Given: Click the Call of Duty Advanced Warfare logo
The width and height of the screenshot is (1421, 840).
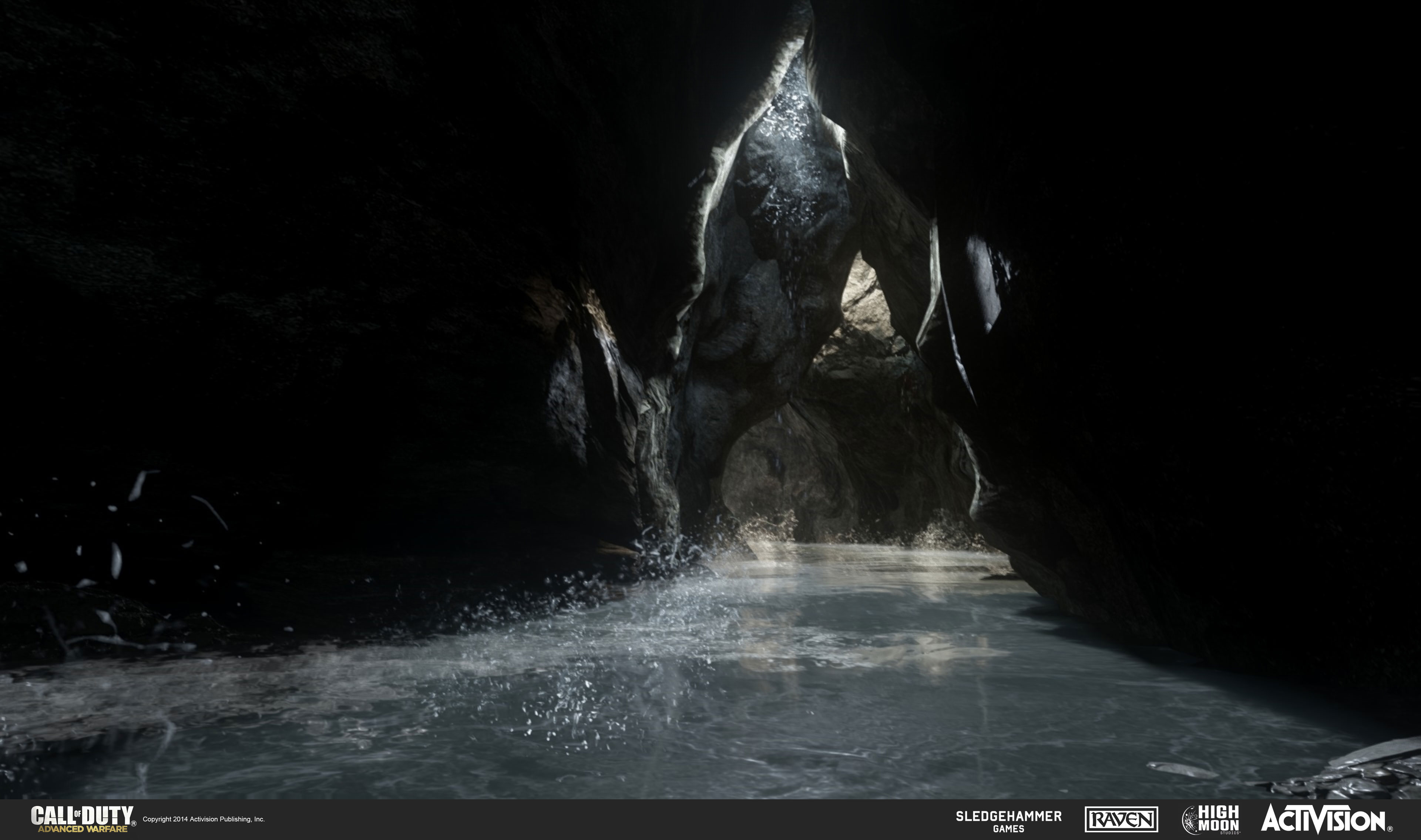Looking at the screenshot, I should click(83, 819).
